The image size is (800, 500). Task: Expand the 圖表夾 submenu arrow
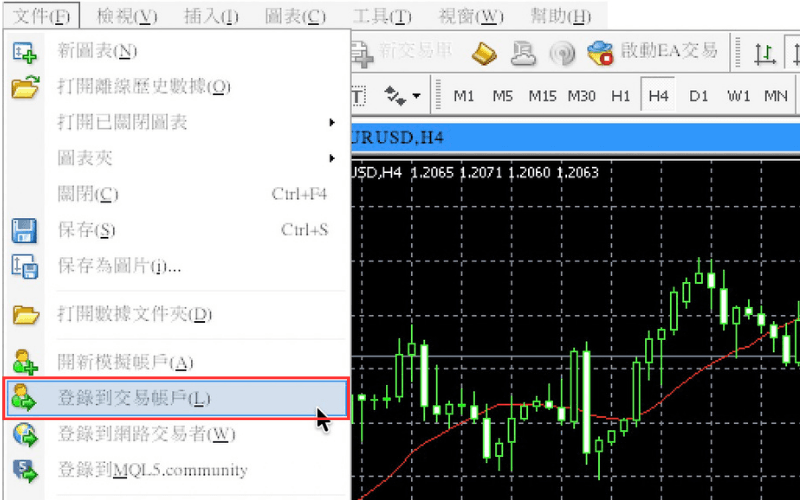(332, 158)
